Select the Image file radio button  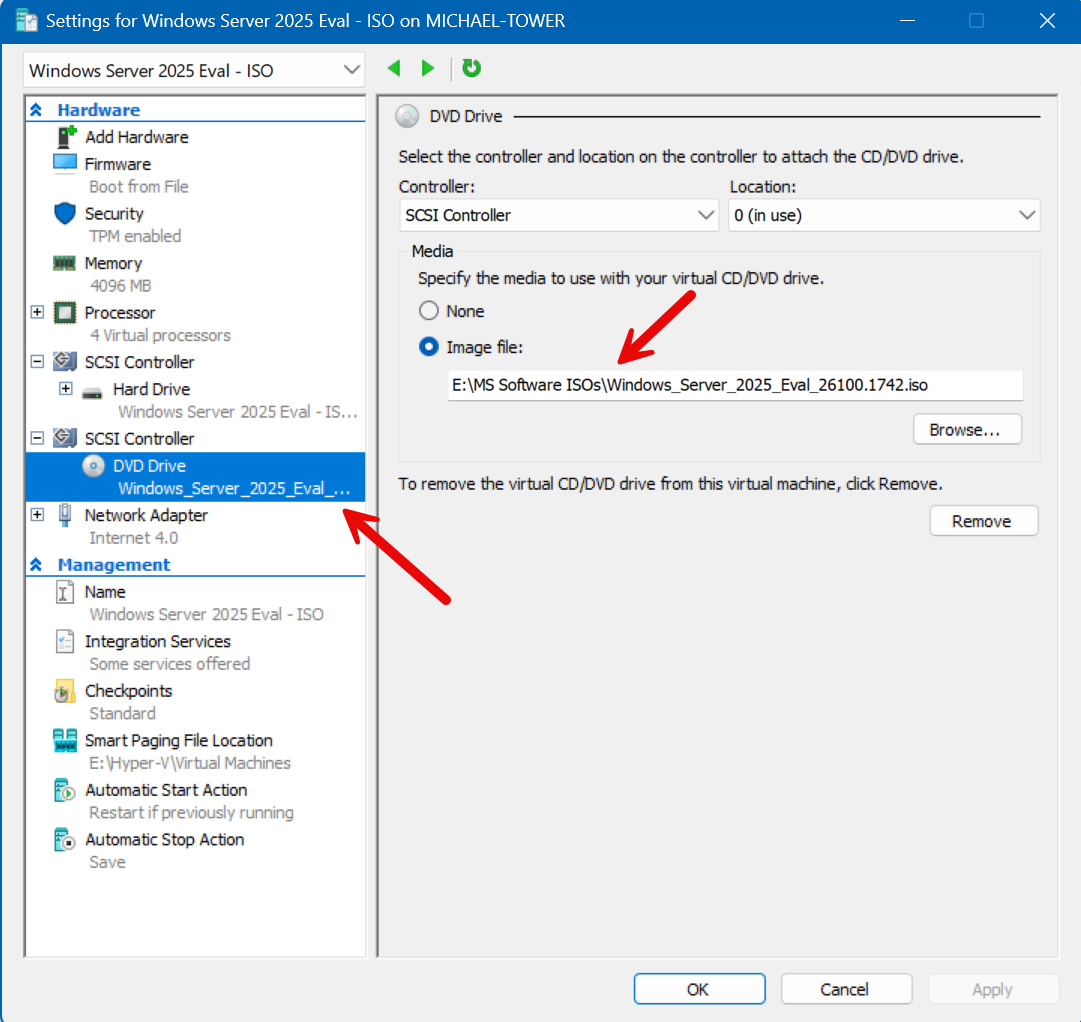430,347
